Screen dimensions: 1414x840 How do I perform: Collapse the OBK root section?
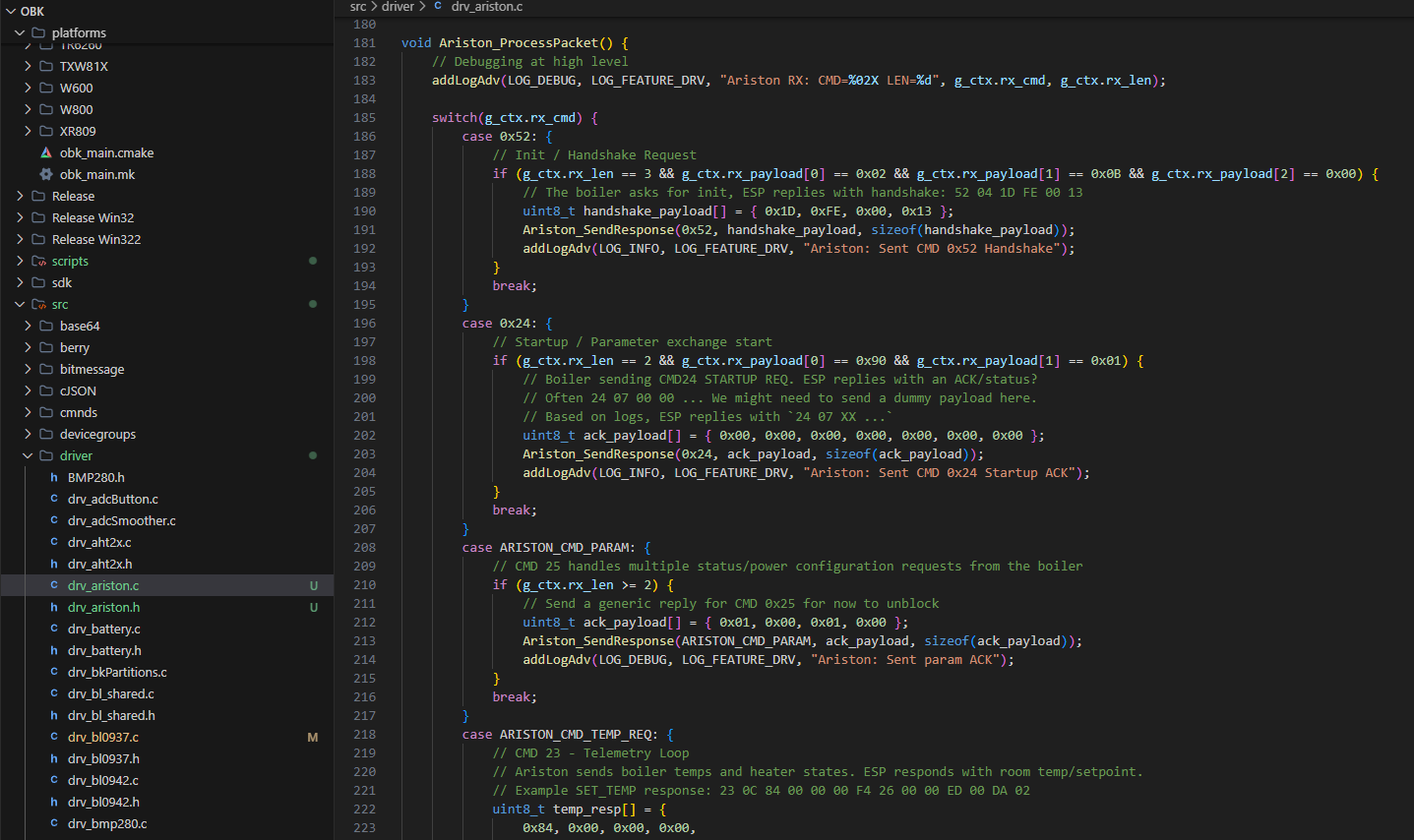(11, 12)
